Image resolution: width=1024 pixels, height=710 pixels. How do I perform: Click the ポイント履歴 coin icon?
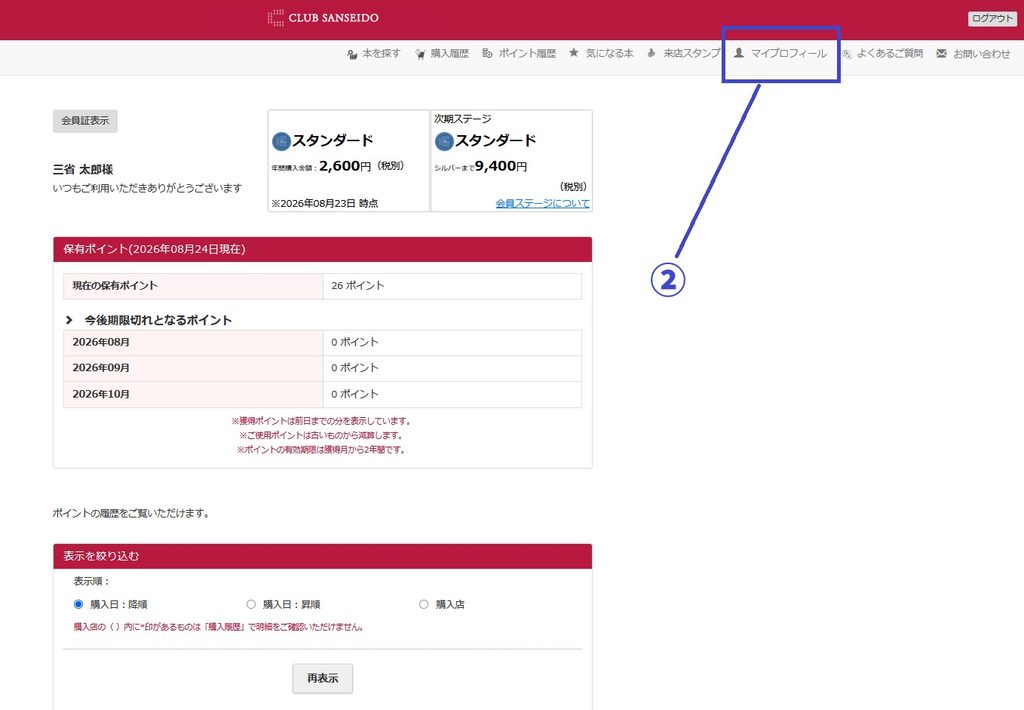[487, 53]
